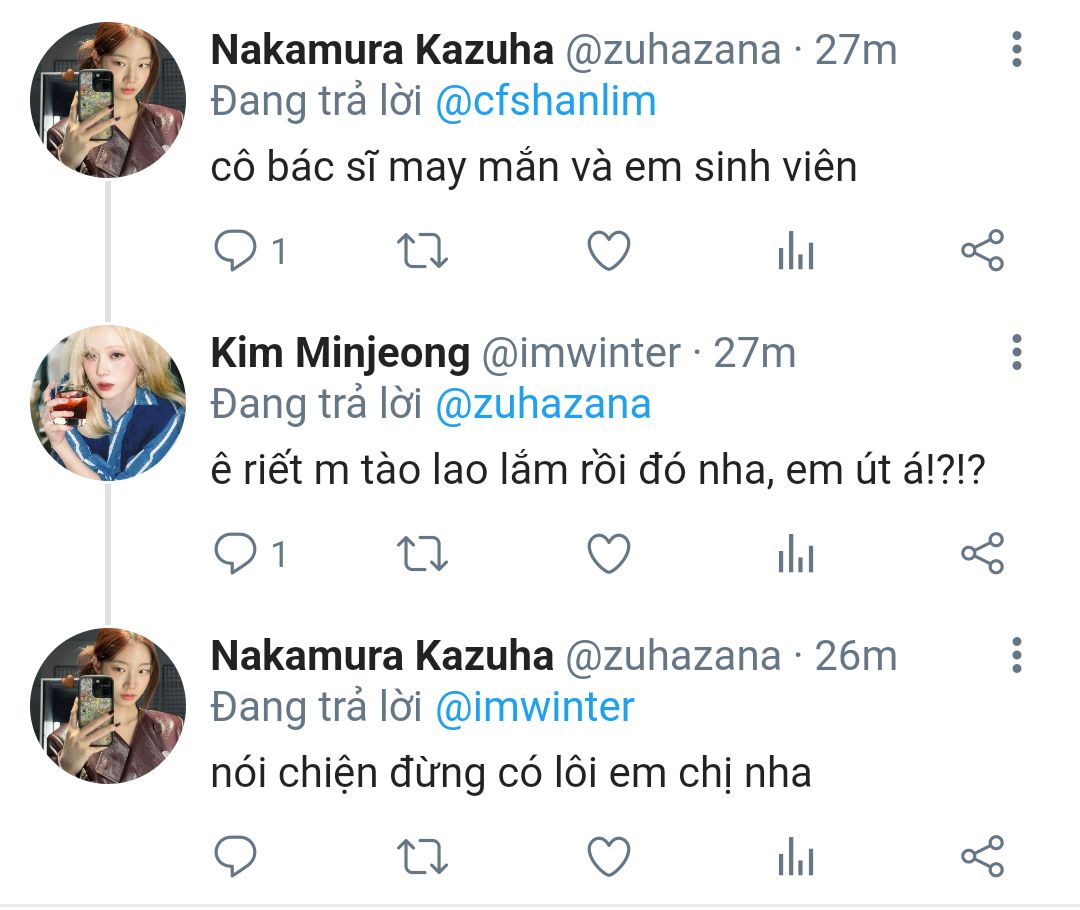The height and width of the screenshot is (910, 1080).
Task: Share Kim Minjeong's tweet
Action: click(983, 553)
